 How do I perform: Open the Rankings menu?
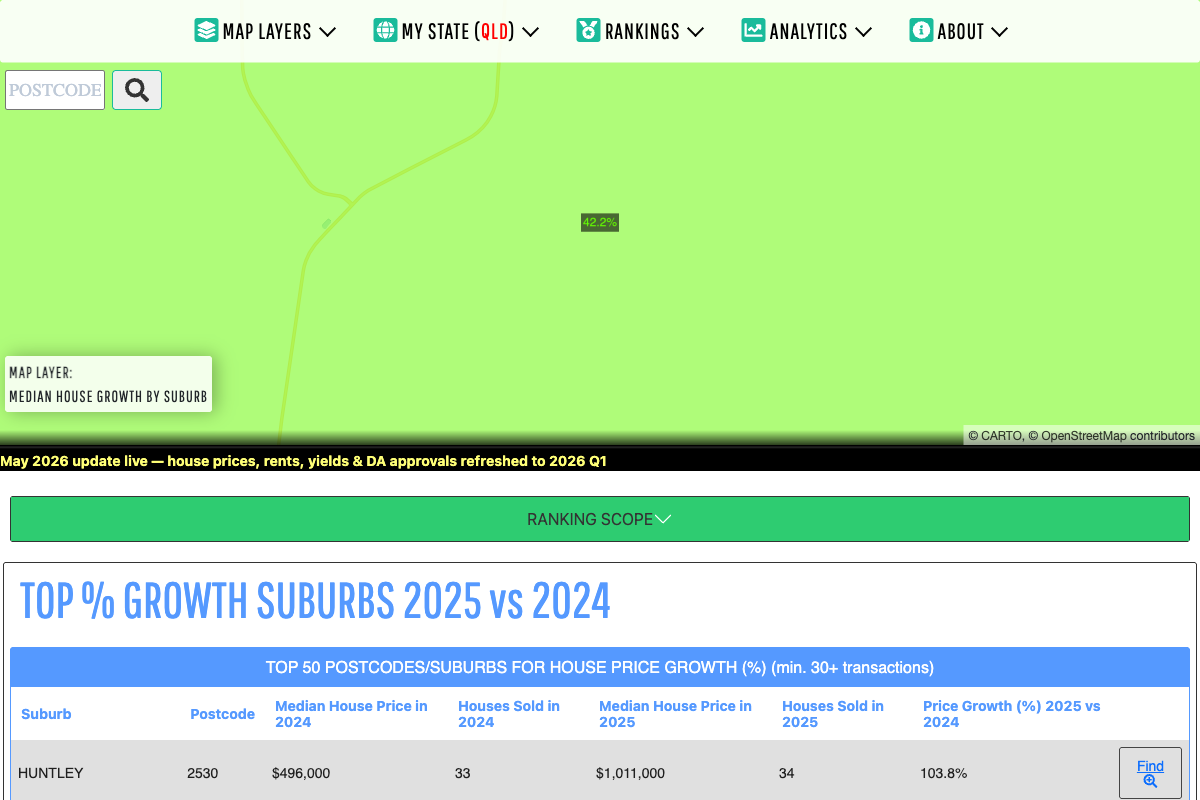point(640,31)
